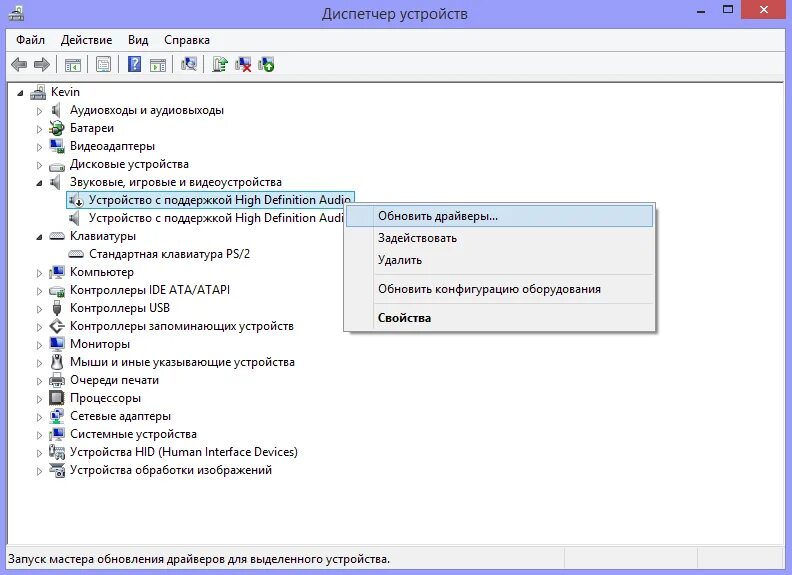792x575 pixels.
Task: Maximize the Диспетчер устройств window
Action: tap(728, 10)
